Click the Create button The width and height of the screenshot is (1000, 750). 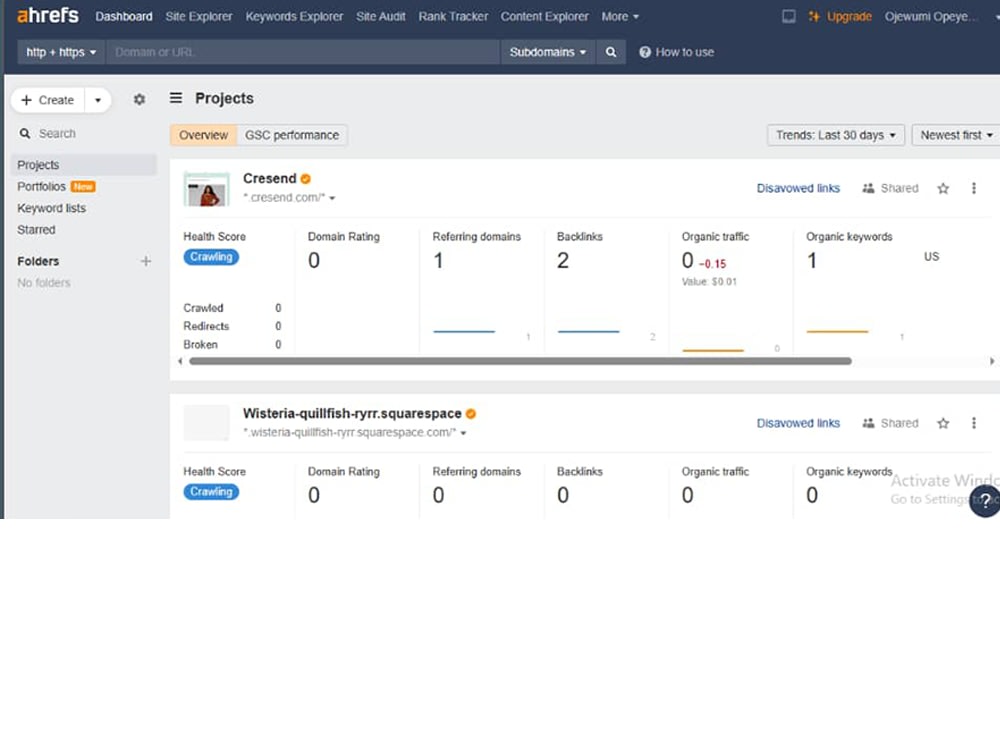click(x=48, y=100)
